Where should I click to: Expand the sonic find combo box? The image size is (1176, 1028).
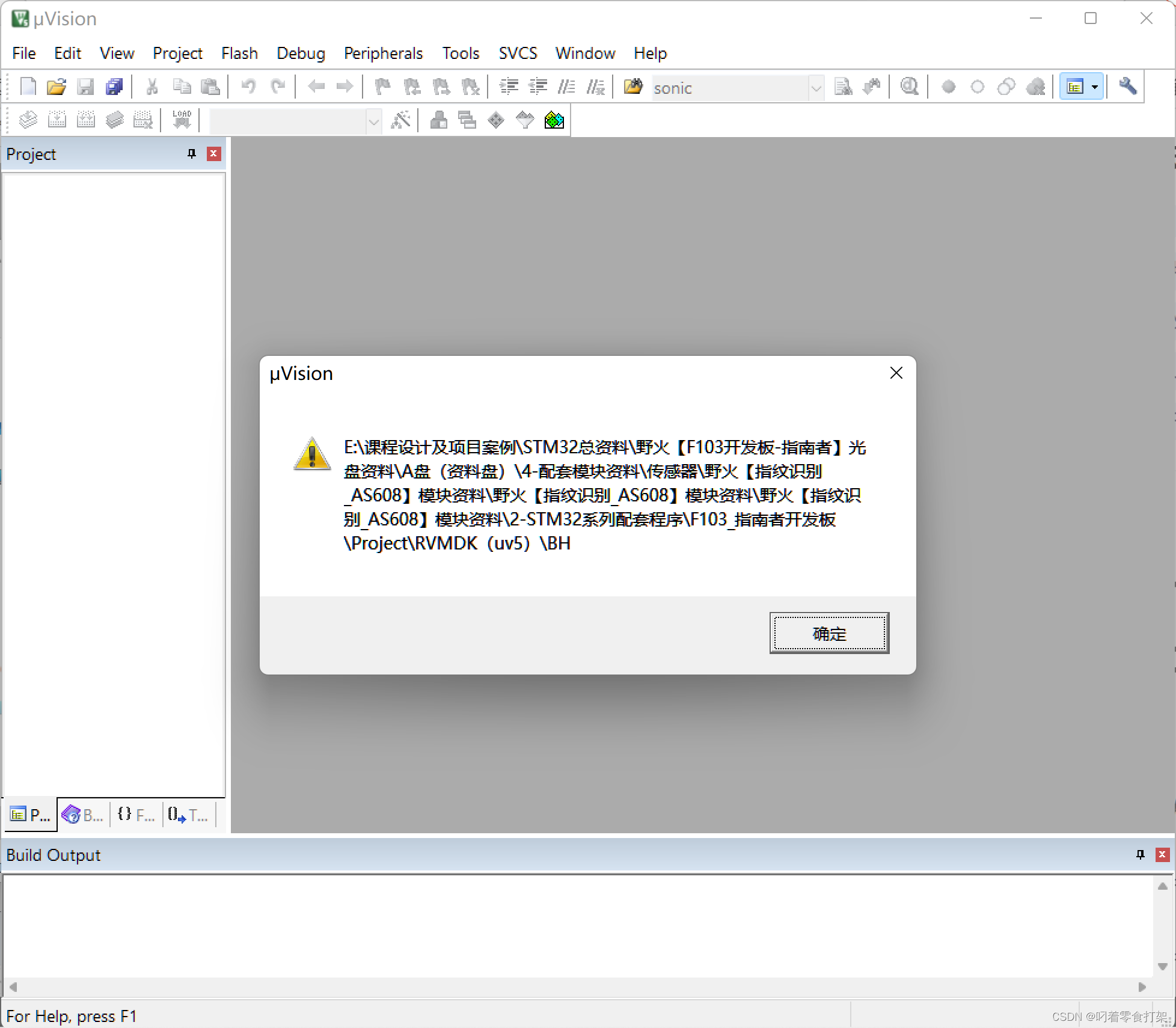coord(816,88)
